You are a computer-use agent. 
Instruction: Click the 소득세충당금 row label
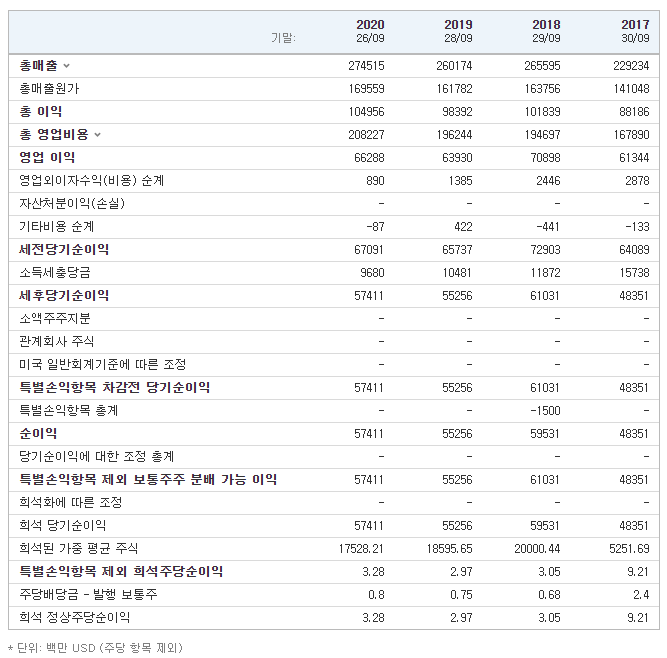55,272
